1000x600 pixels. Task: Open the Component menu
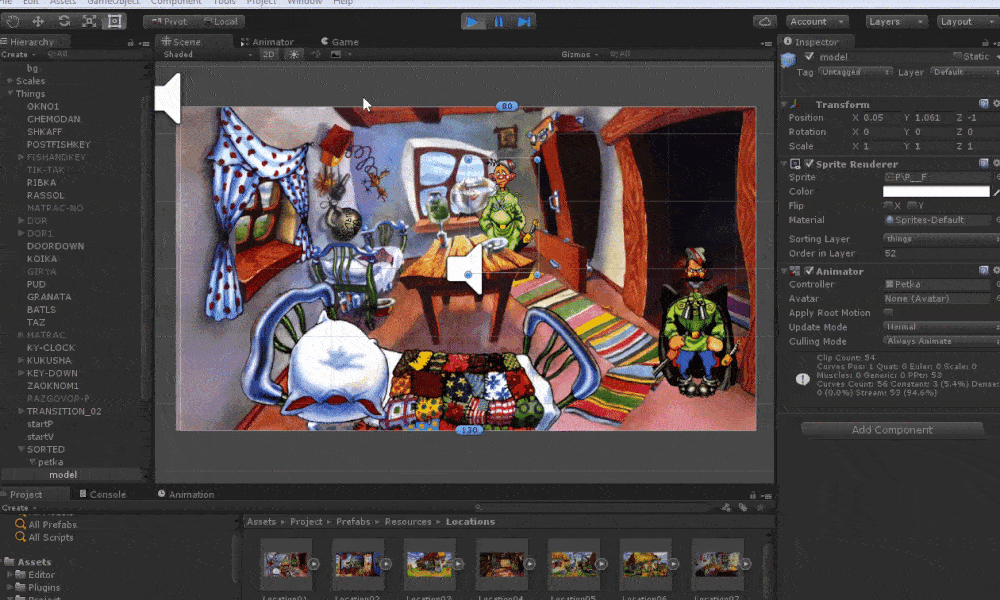coord(176,3)
